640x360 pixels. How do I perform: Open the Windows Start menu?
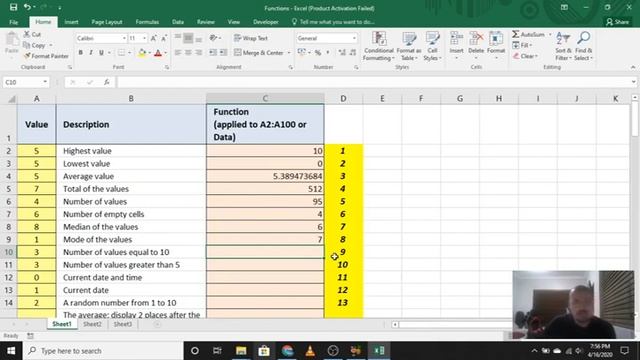[x=11, y=351]
